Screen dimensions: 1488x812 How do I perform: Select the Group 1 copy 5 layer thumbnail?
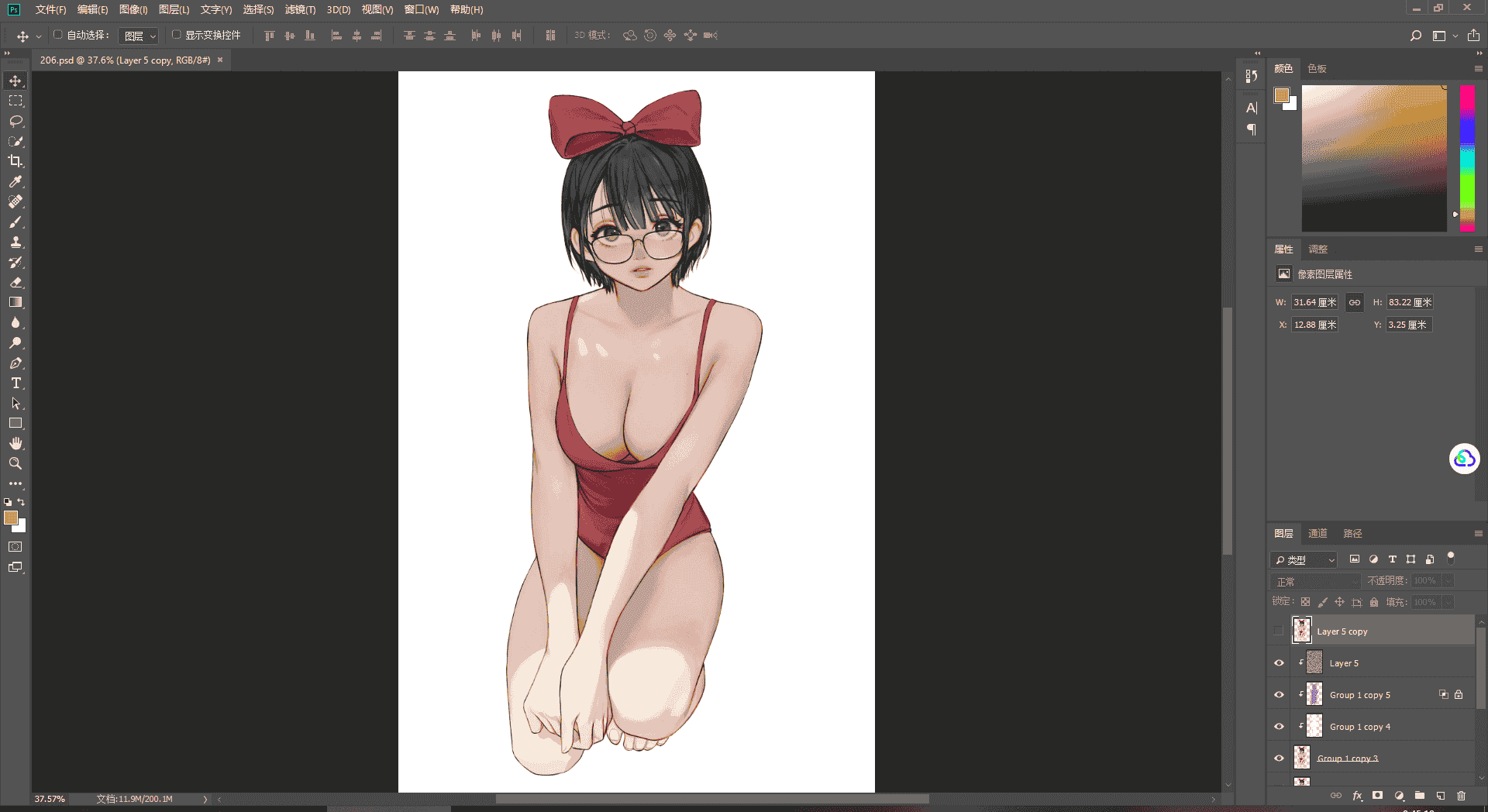1314,694
